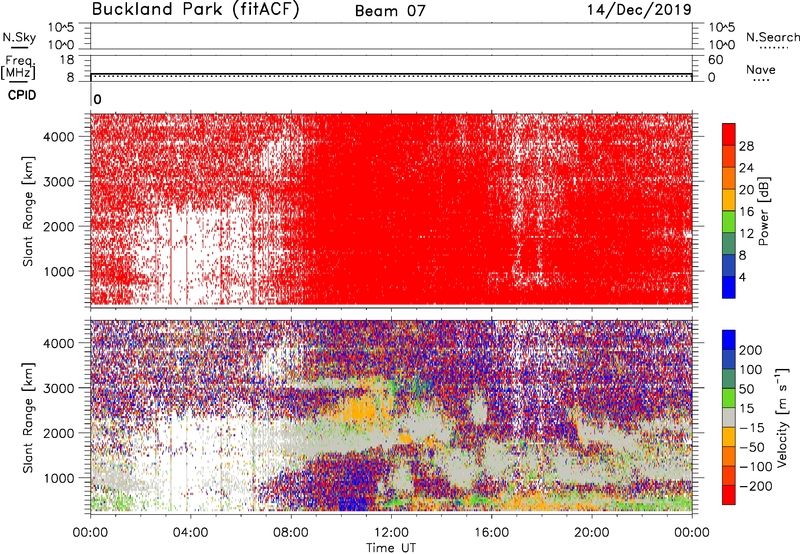Image resolution: width=800 pixels, height=554 pixels.
Task: Click the CPID value '0'
Action: click(x=97, y=99)
